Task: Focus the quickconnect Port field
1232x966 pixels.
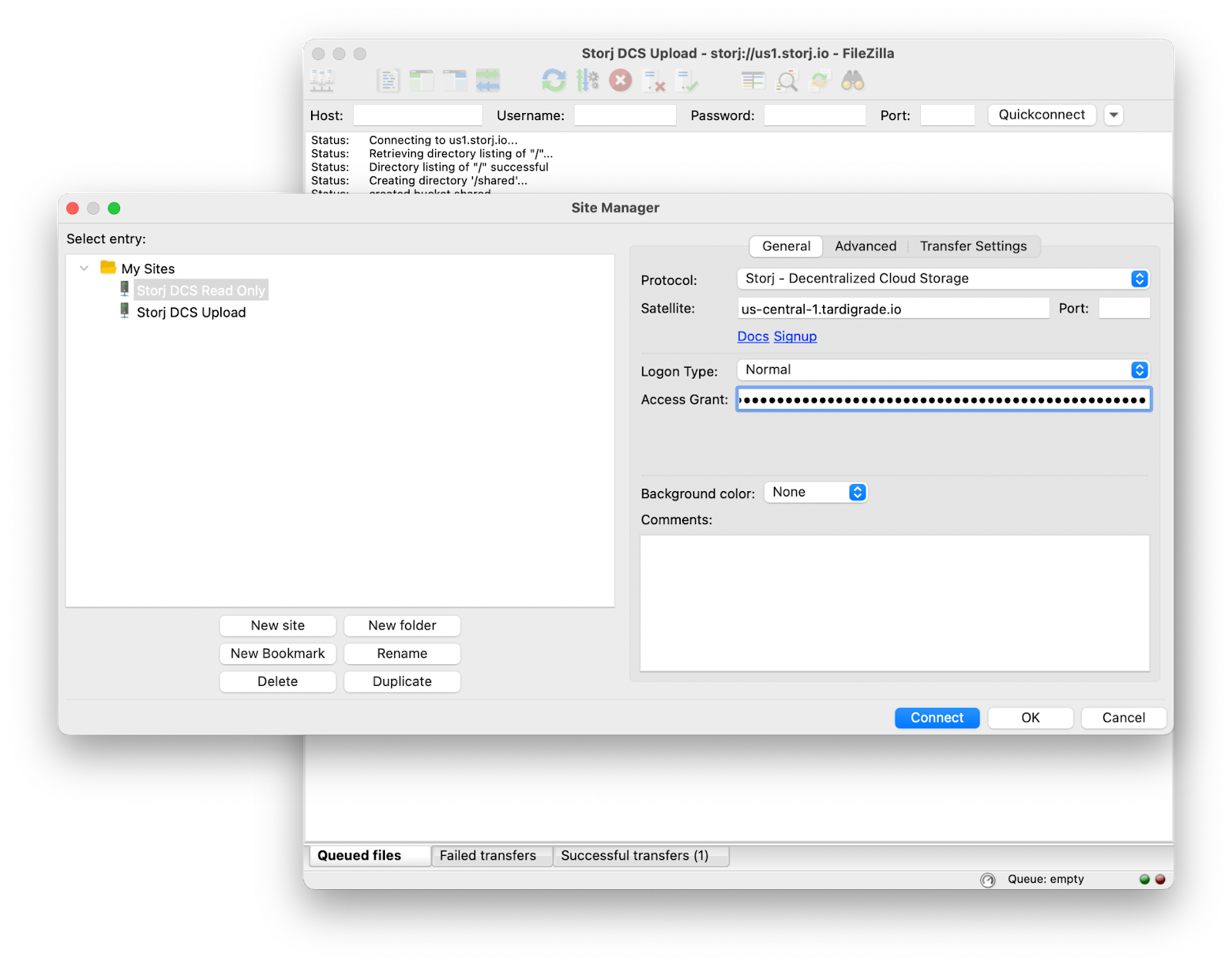Action: [948, 115]
